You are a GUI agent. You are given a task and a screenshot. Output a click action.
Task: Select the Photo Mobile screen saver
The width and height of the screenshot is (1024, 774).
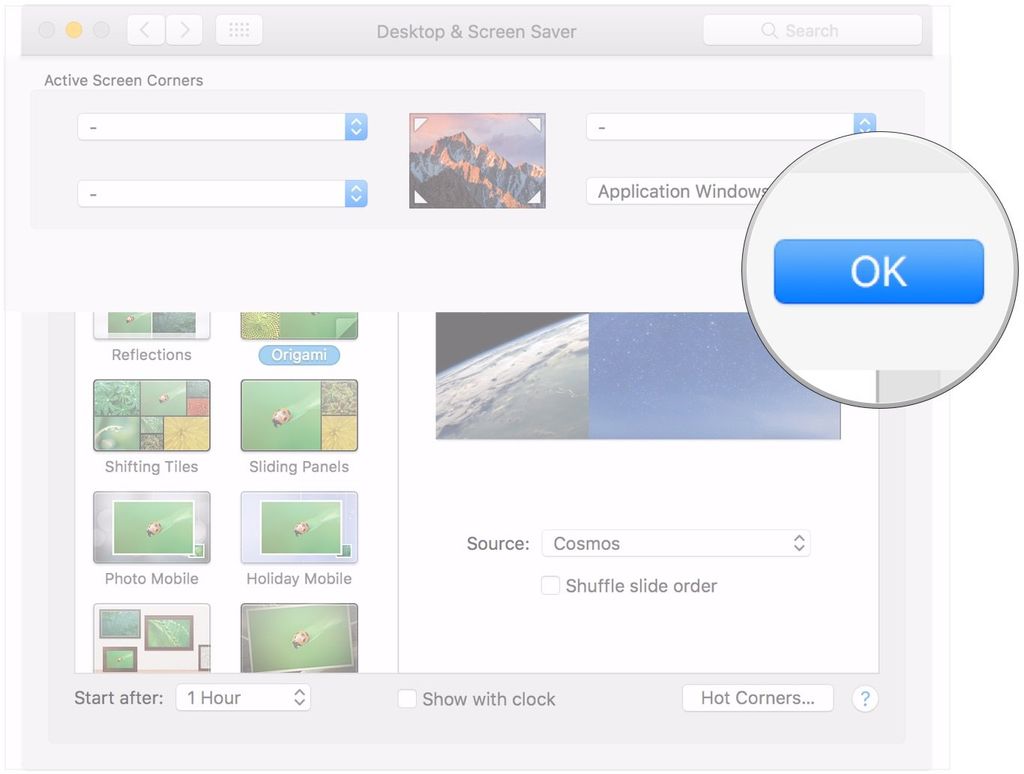(x=151, y=527)
